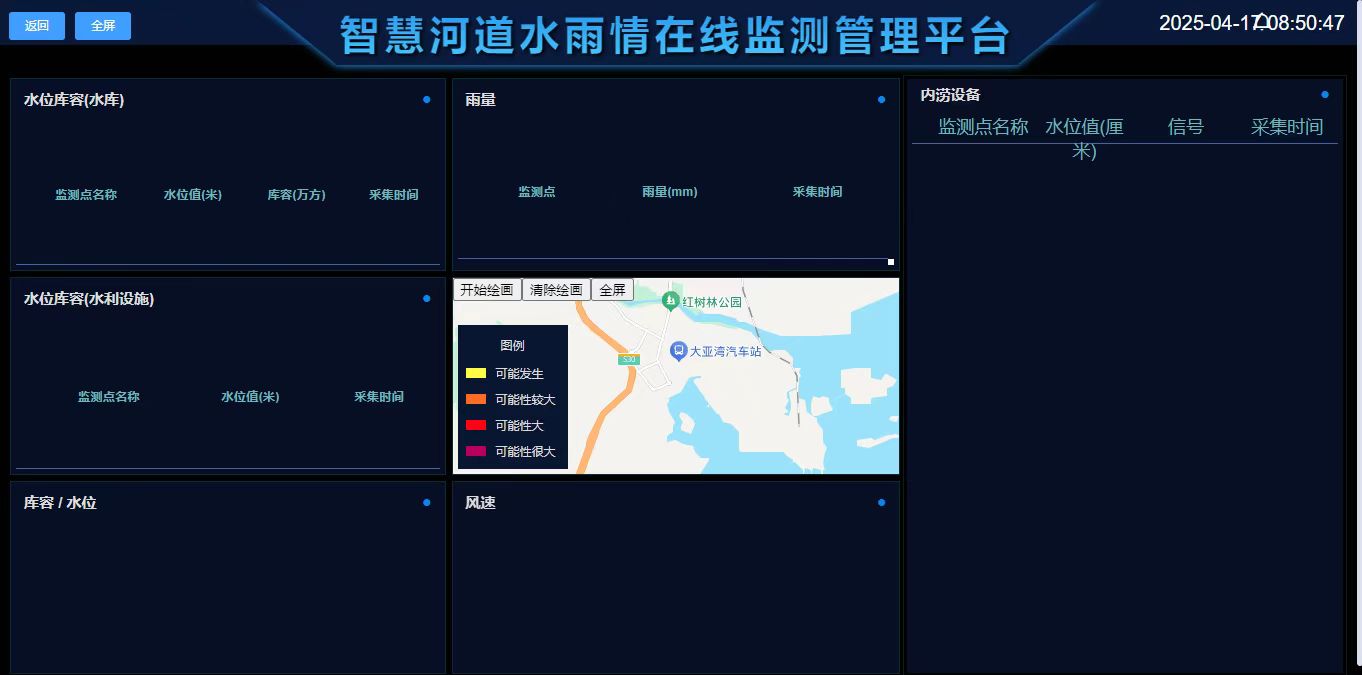Click 信号 column header
This screenshot has width=1362, height=675.
tap(1186, 127)
